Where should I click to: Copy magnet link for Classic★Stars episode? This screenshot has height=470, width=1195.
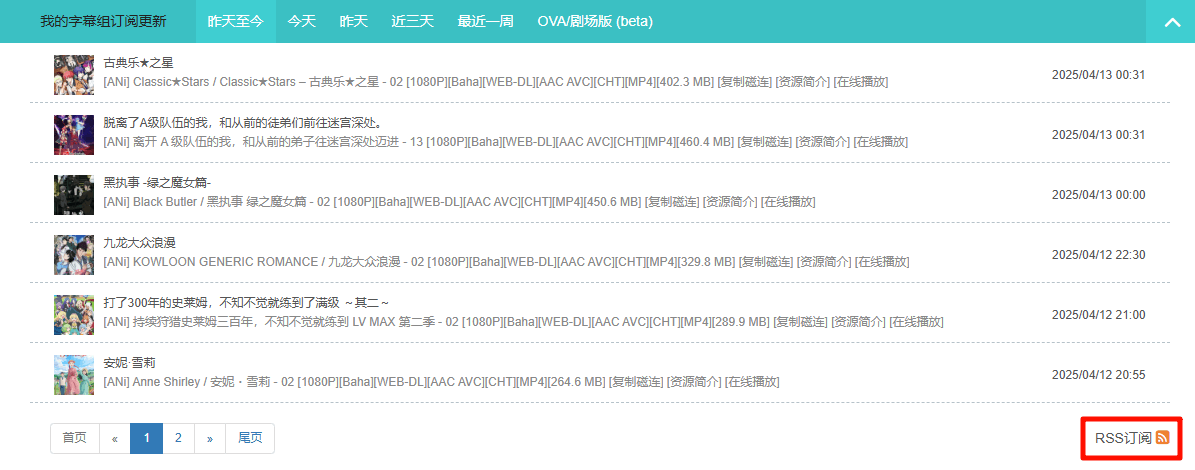pyautogui.click(x=744, y=82)
